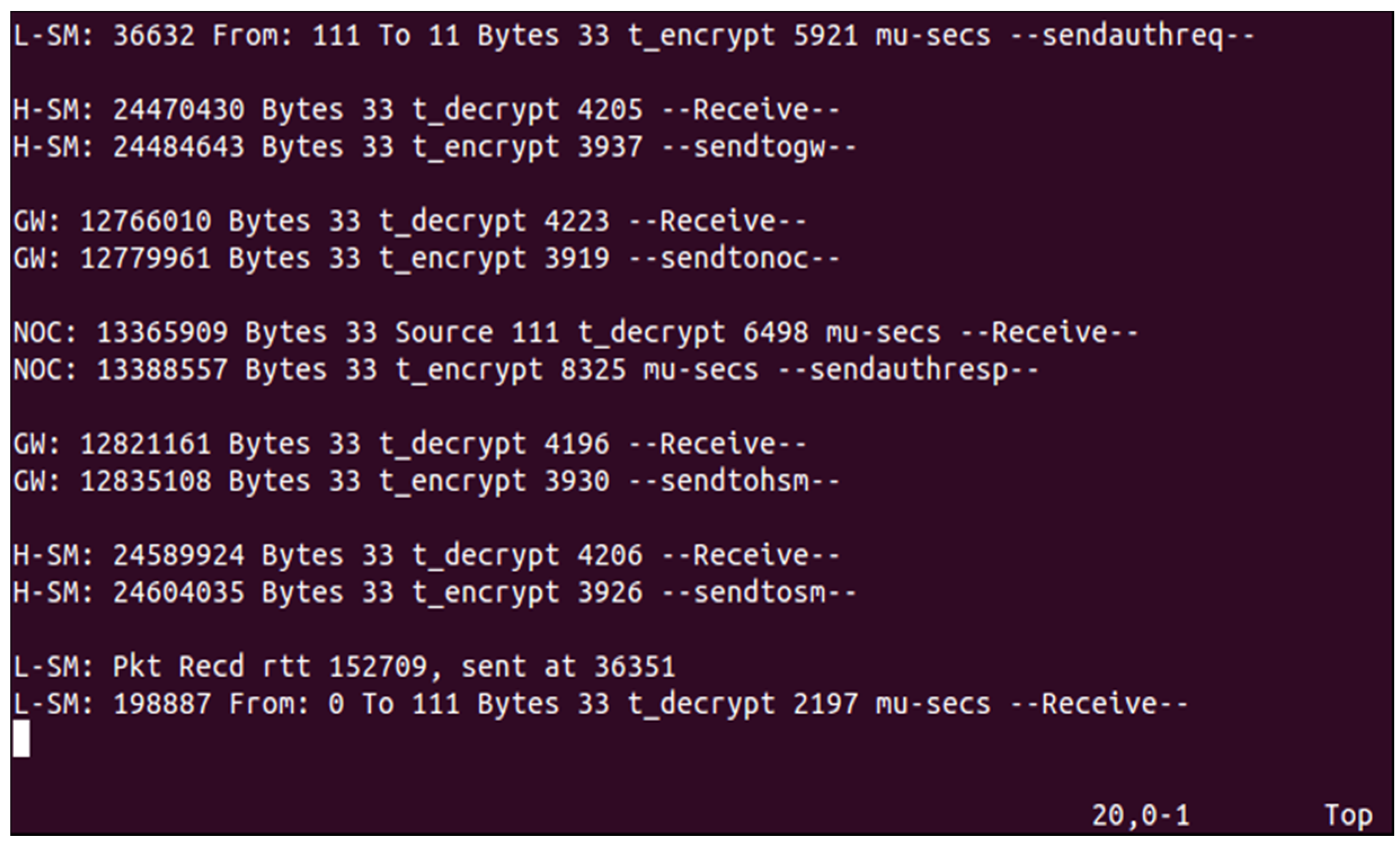Click the t_decrypt value 2197 on the last line

coord(825,704)
